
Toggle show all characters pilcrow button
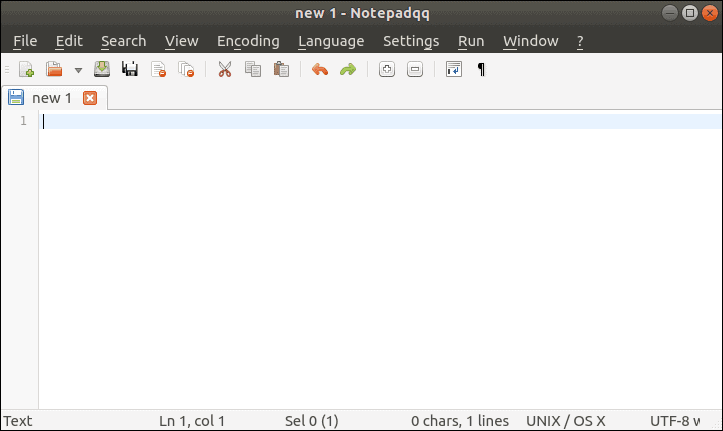pos(481,69)
